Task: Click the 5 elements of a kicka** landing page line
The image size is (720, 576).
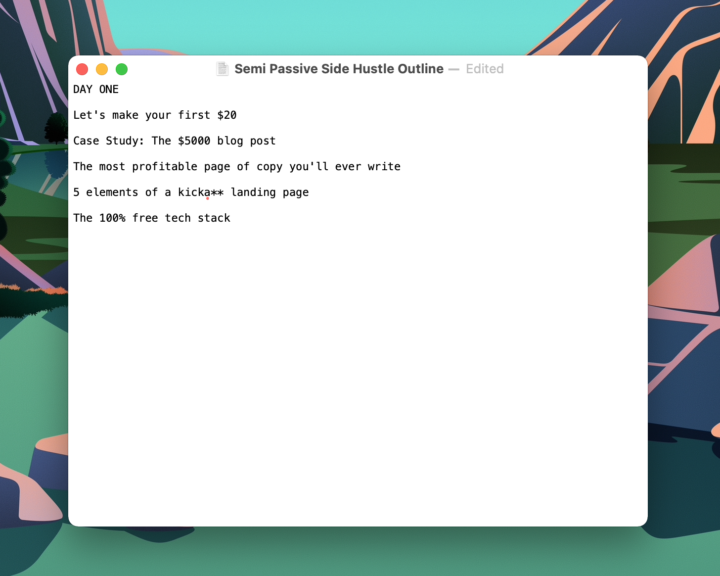Action: click(191, 192)
